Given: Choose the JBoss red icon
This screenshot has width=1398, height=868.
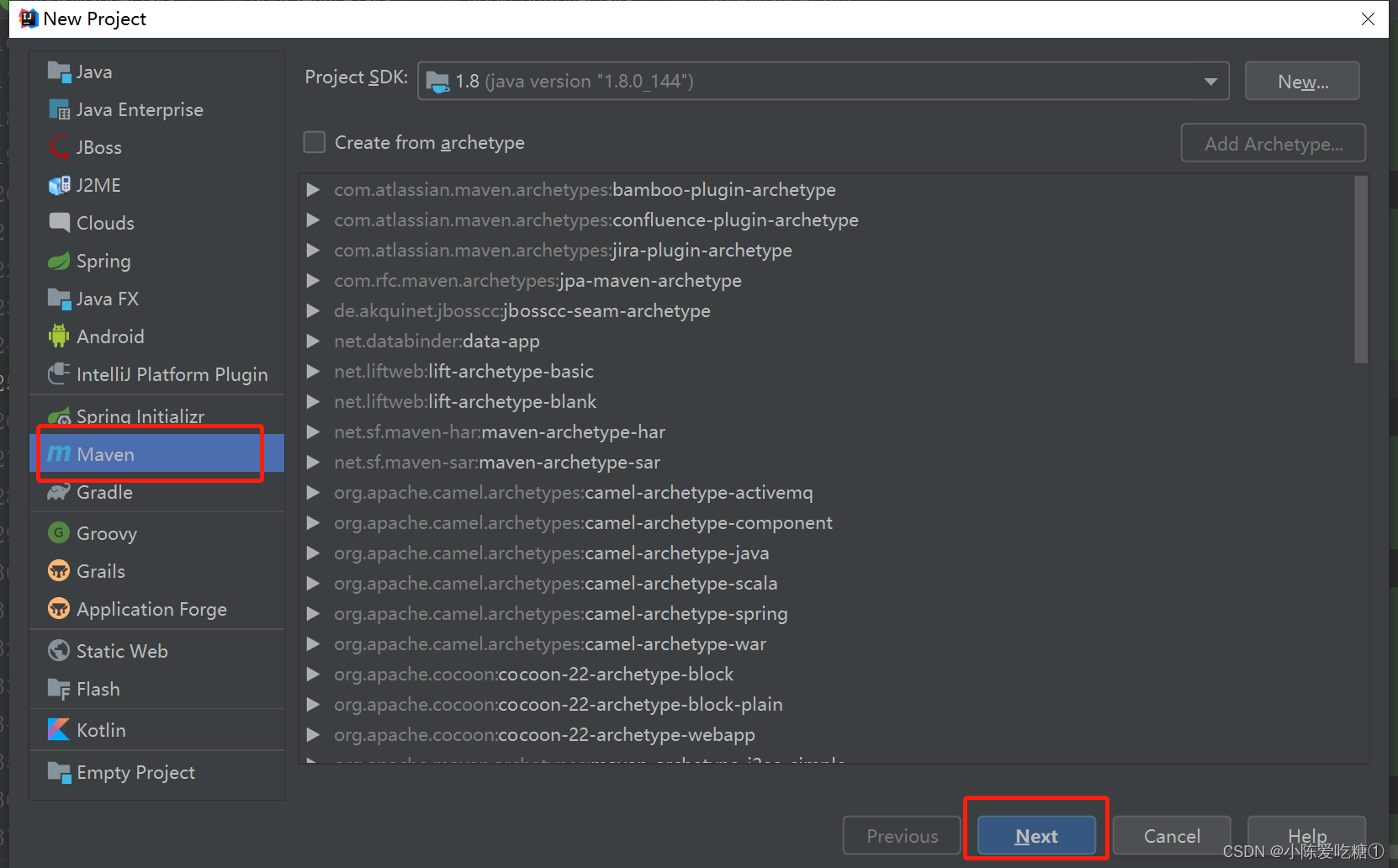Looking at the screenshot, I should coord(59,147).
